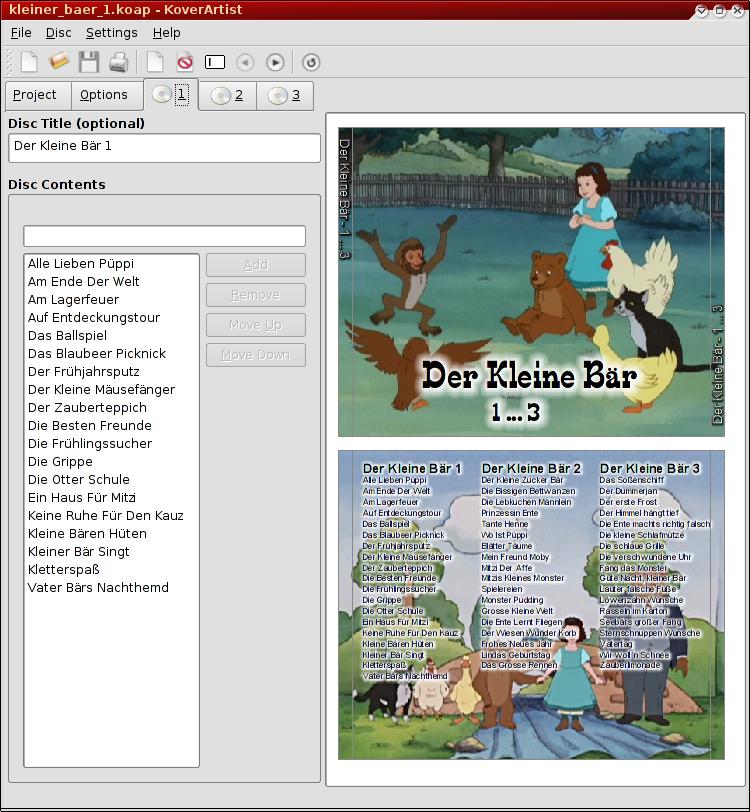Click the text cursor box toolbar icon
The height and width of the screenshot is (812, 750).
pyautogui.click(x=215, y=62)
